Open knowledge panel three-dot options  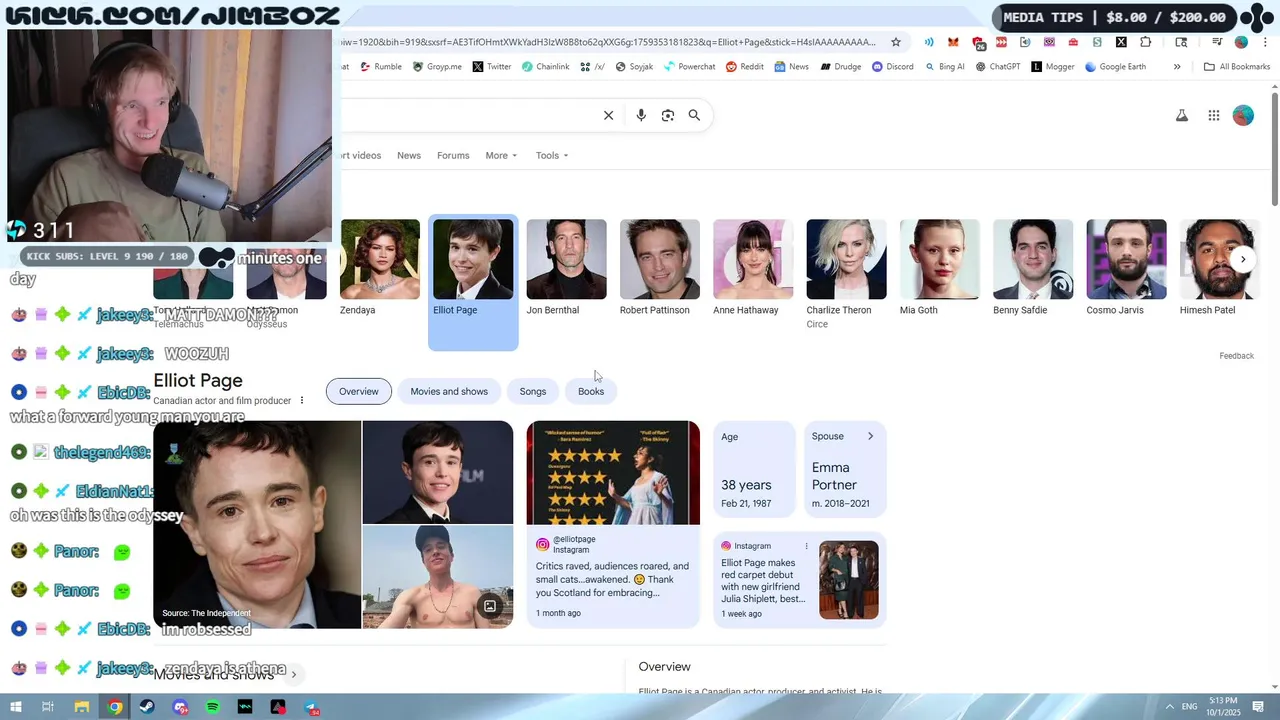point(302,401)
